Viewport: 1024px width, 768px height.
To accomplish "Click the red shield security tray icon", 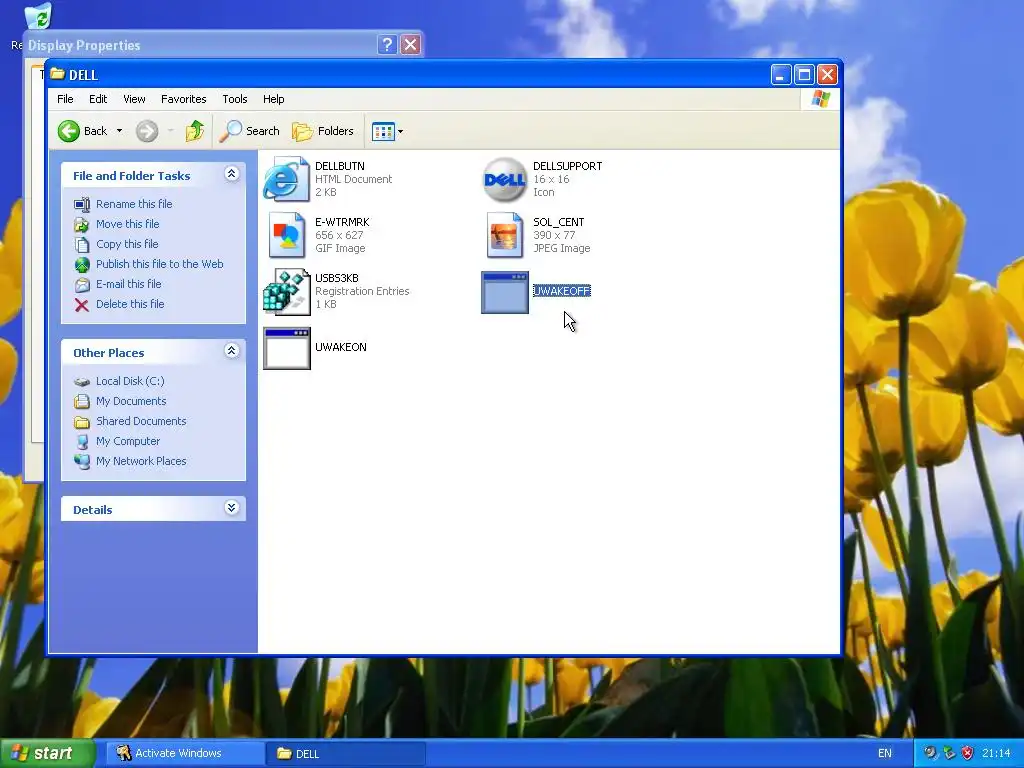I will (x=967, y=753).
